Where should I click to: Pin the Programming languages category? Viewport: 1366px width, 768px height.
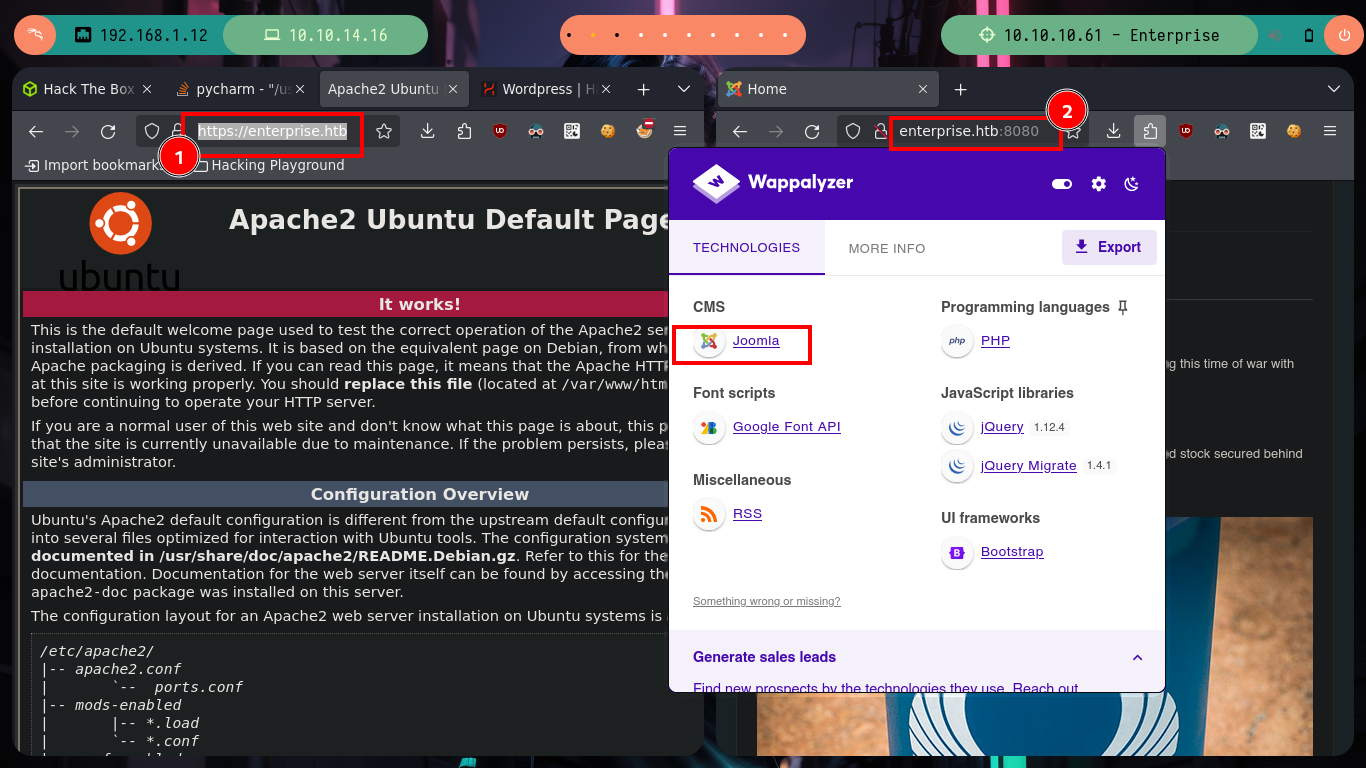(x=1122, y=307)
